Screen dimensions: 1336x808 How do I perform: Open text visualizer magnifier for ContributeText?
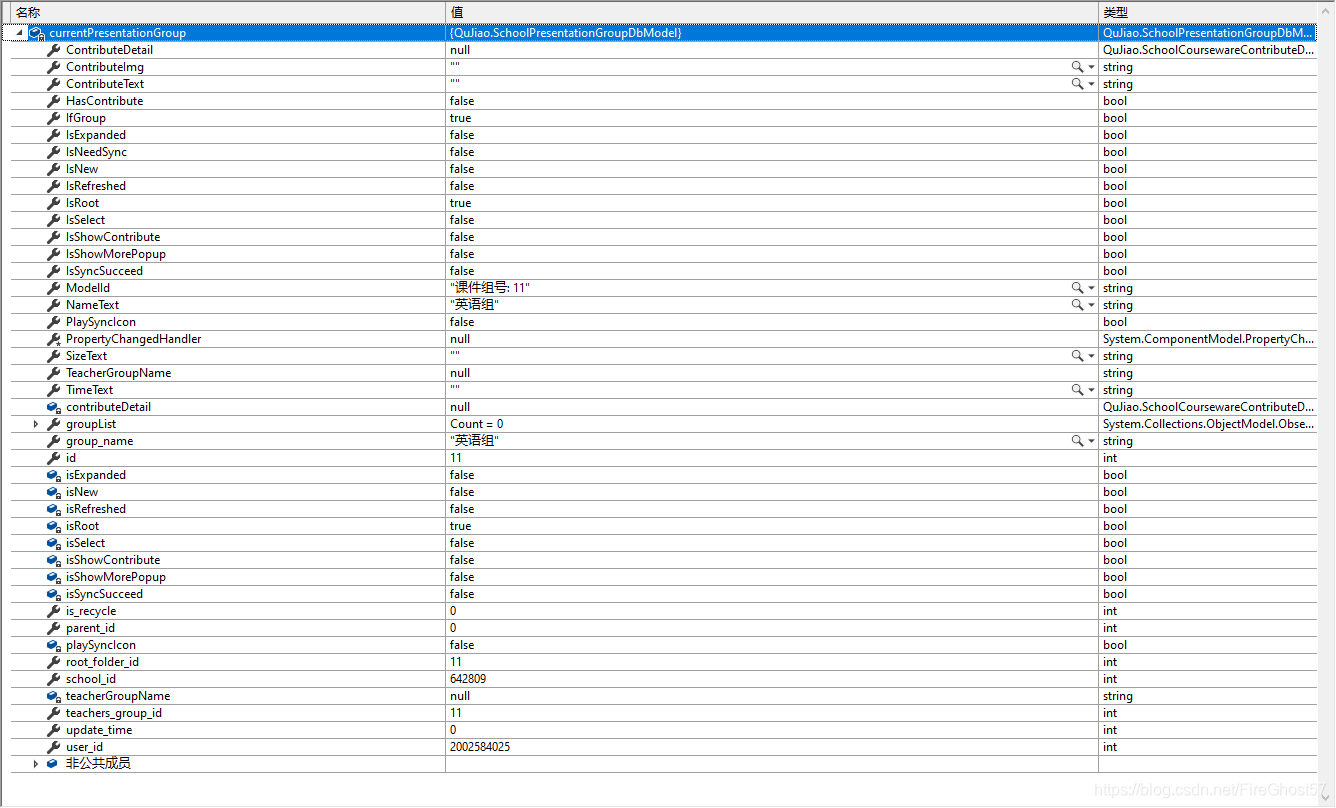pyautogui.click(x=1077, y=84)
